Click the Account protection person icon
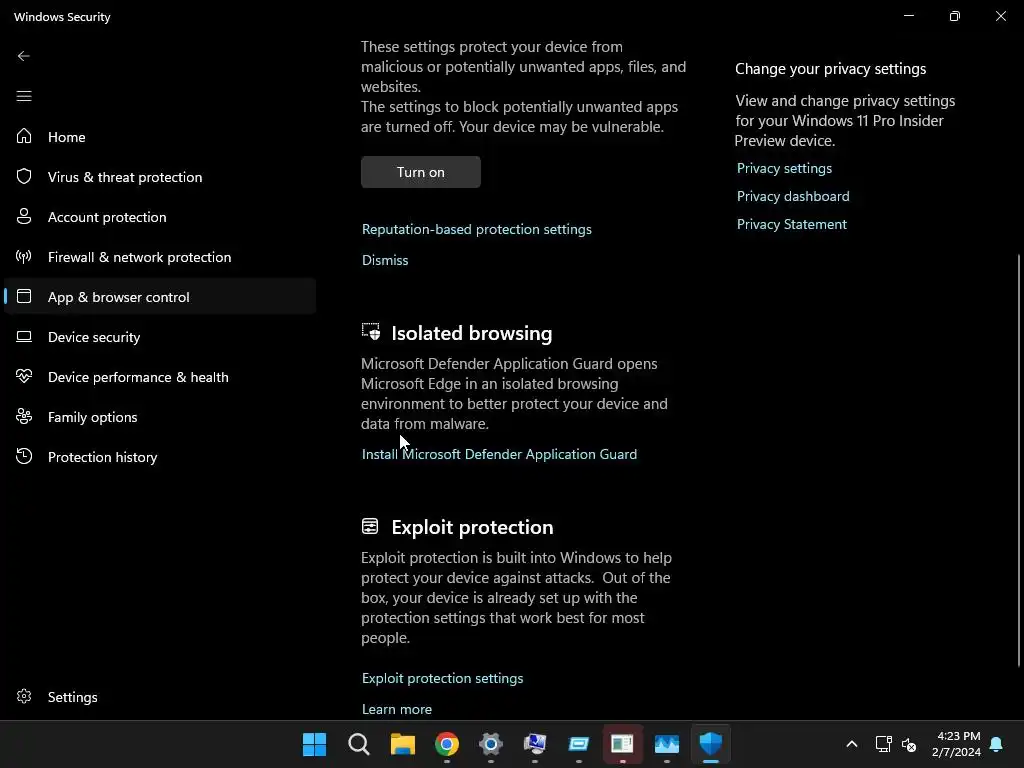The width and height of the screenshot is (1024, 768). [24, 216]
